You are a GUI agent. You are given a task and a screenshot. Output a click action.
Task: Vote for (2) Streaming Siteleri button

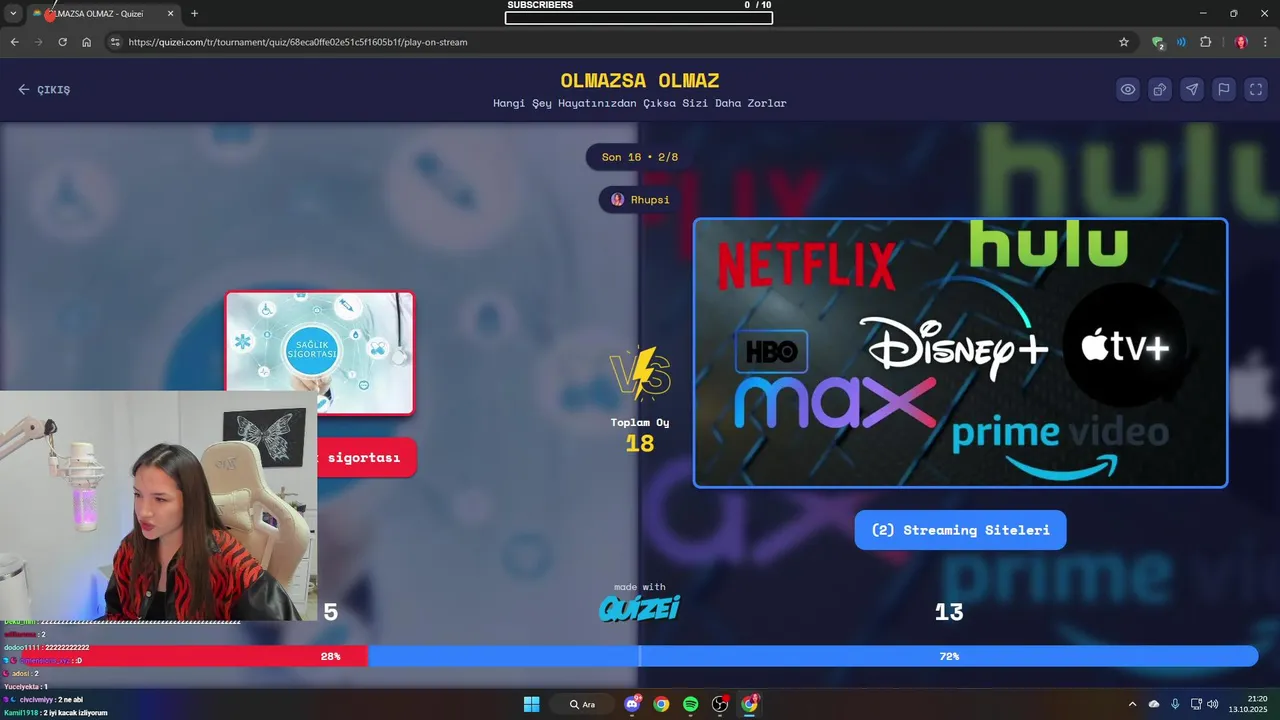(960, 530)
